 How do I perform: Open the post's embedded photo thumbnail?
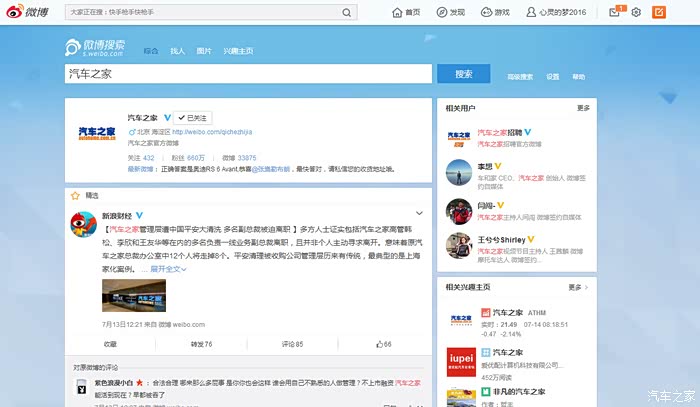(134, 295)
